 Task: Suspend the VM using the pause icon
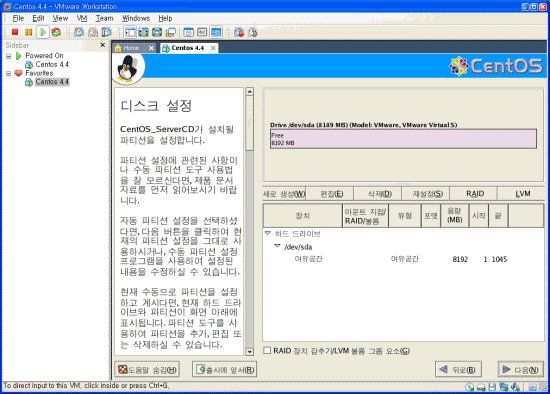(28, 32)
